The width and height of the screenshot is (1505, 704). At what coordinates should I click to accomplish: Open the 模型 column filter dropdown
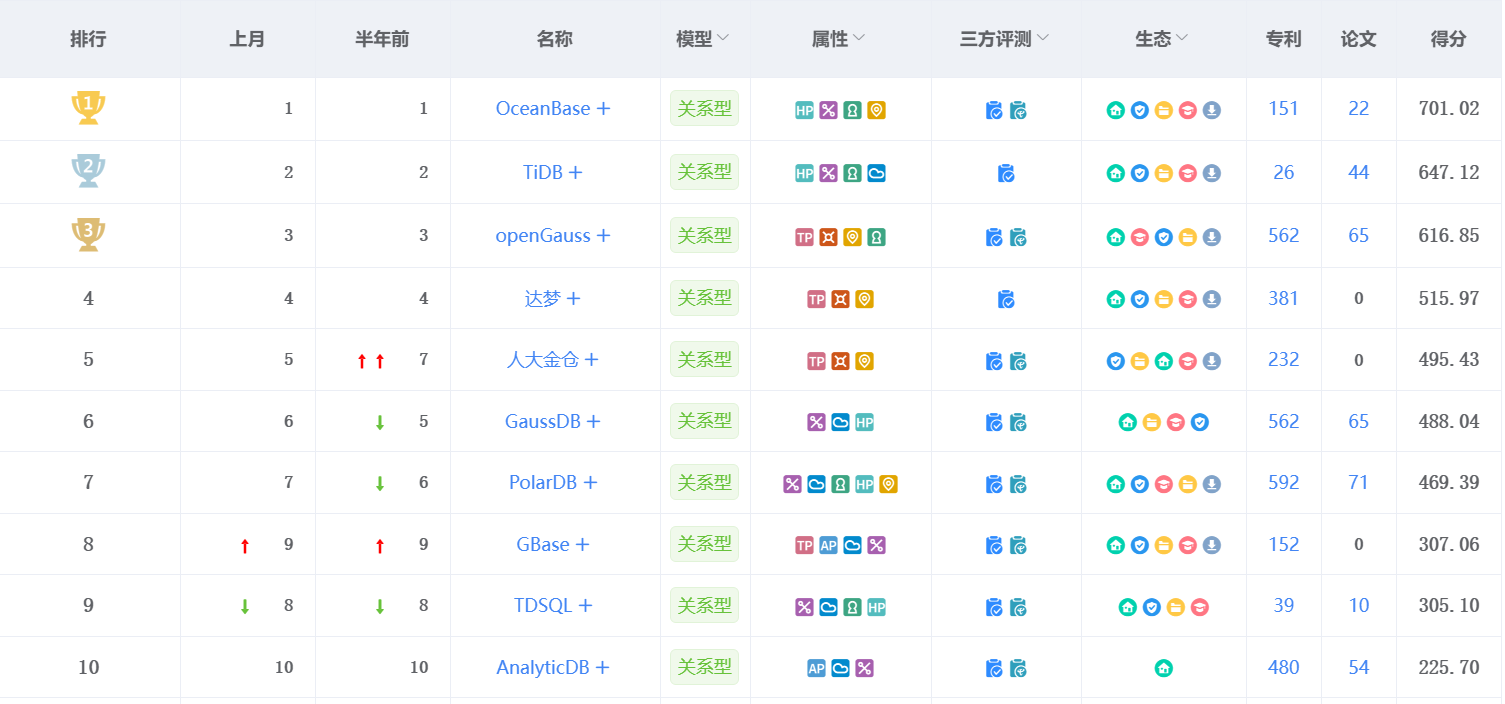(x=723, y=39)
